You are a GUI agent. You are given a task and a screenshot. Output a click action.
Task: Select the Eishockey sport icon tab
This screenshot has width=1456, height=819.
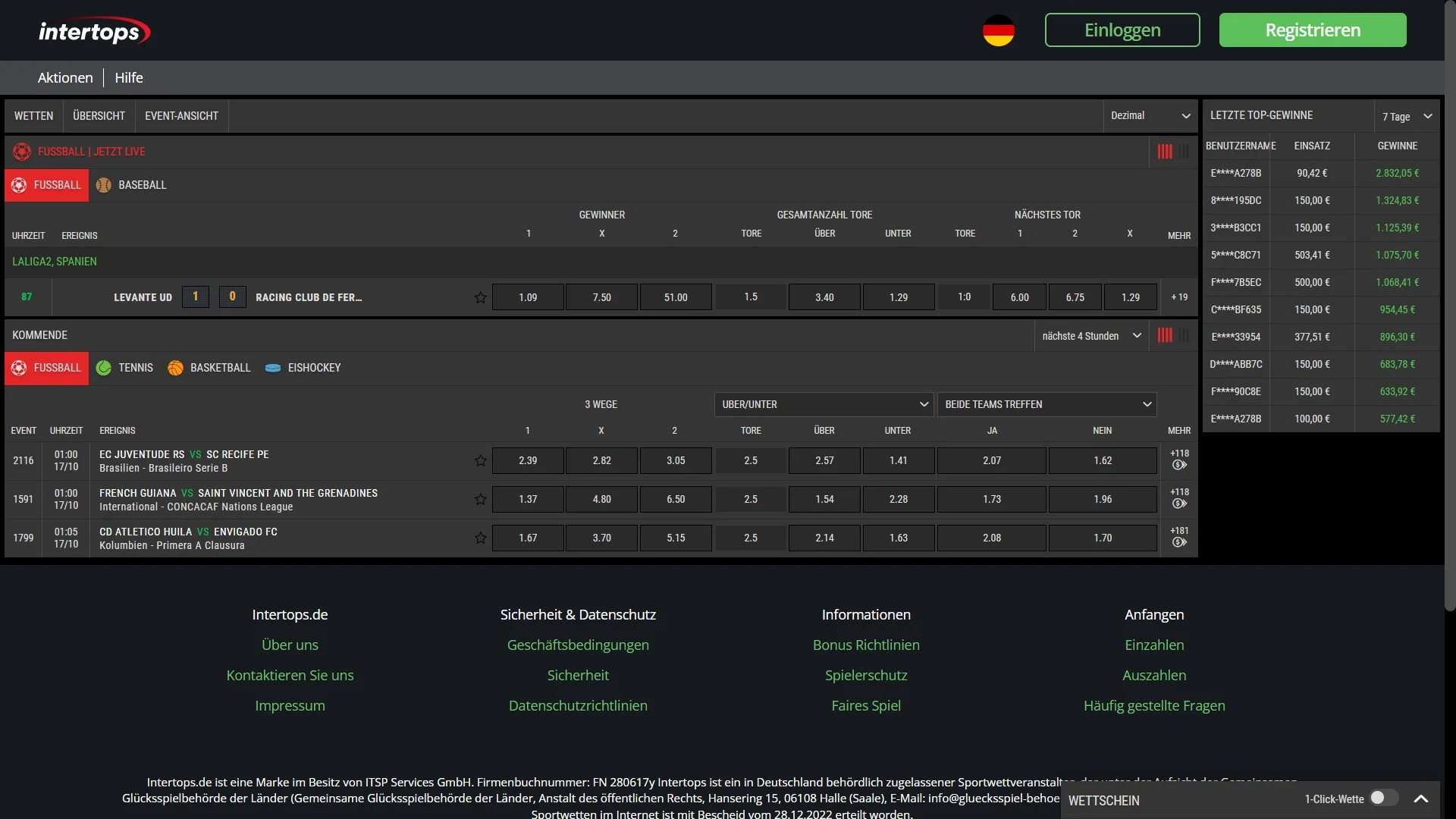tap(303, 368)
